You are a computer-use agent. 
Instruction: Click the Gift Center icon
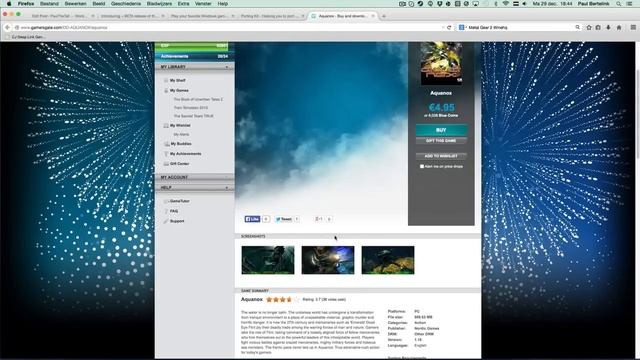(166, 164)
